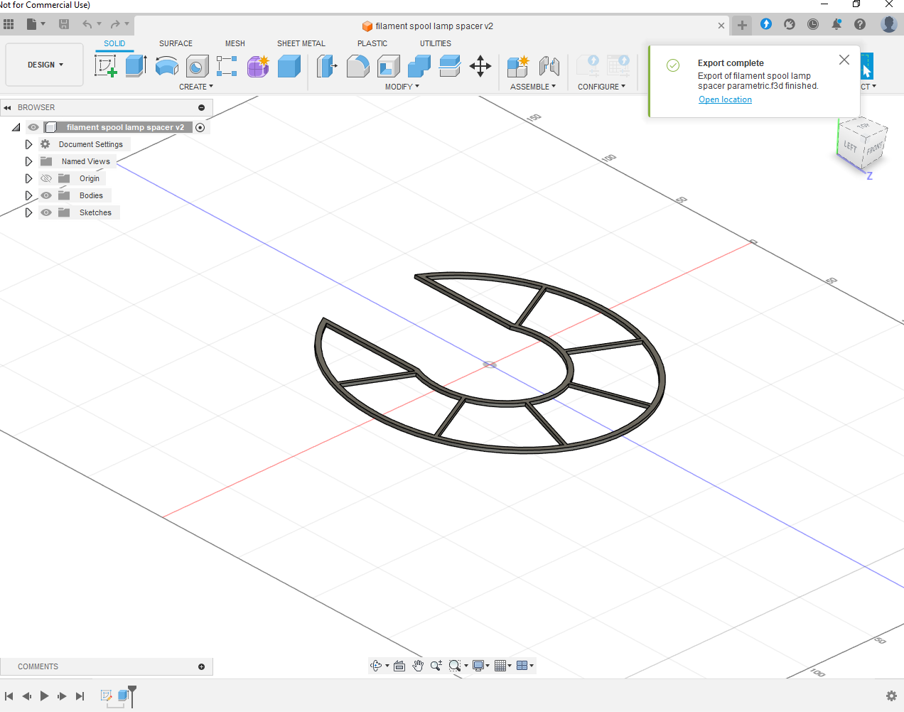This screenshot has width=904, height=712.
Task: Select the Shell tool icon
Action: pos(388,66)
